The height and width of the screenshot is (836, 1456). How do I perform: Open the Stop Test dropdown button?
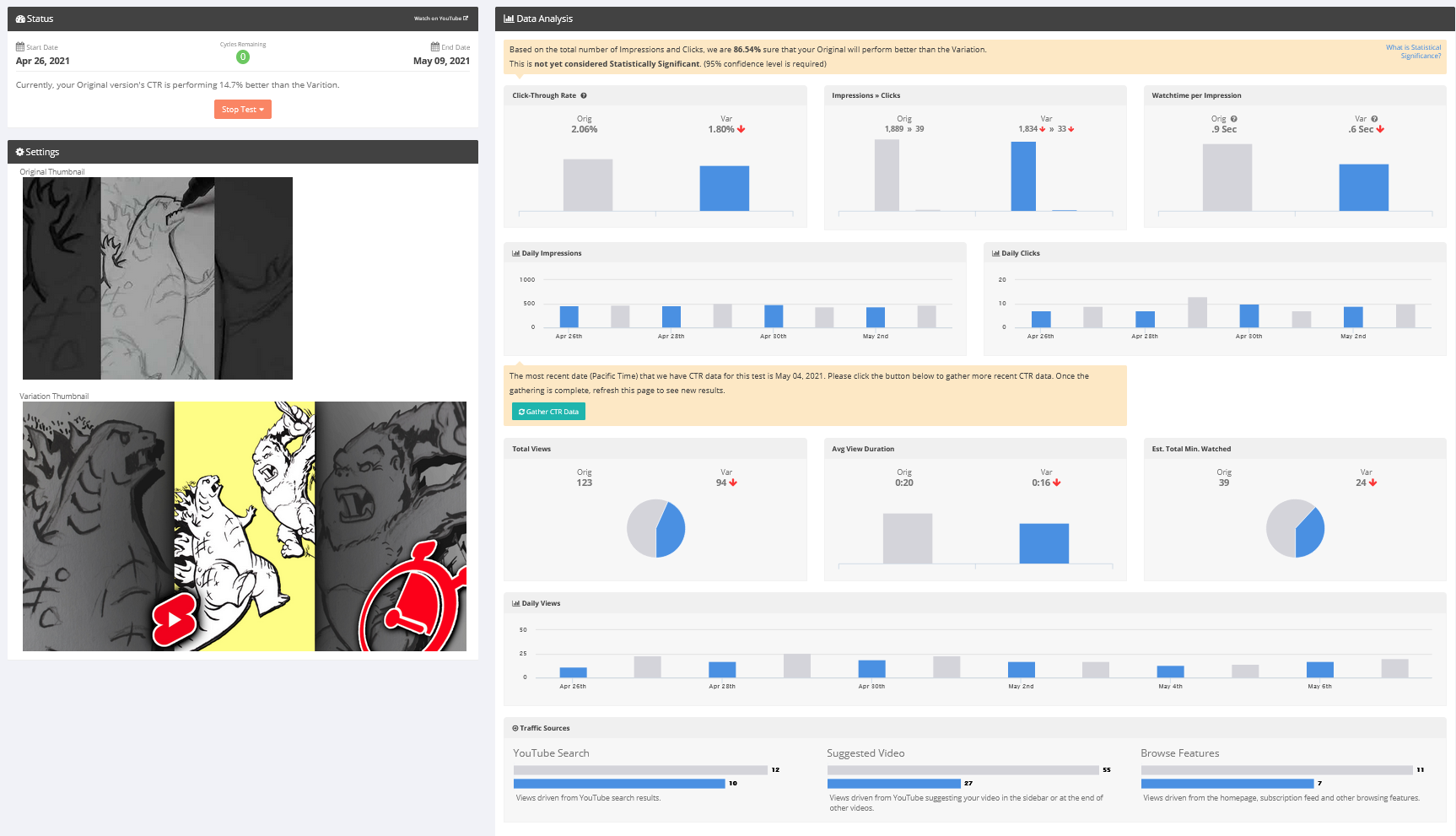coord(242,110)
